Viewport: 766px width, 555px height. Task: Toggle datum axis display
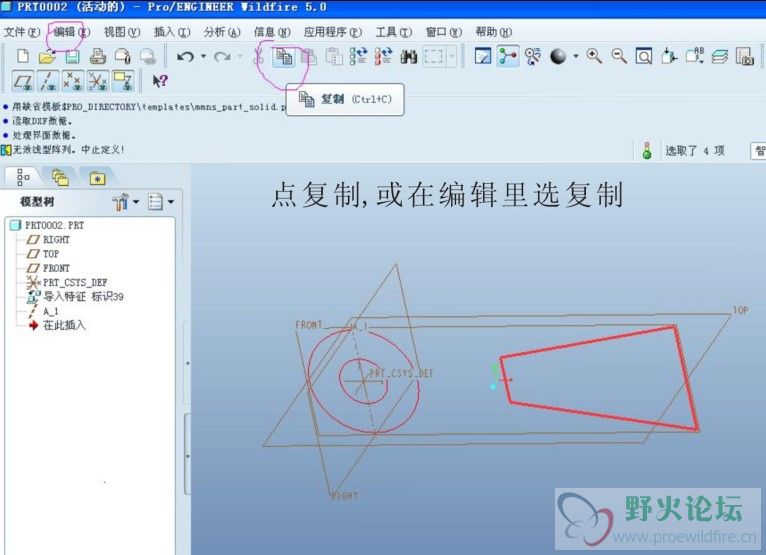48,81
